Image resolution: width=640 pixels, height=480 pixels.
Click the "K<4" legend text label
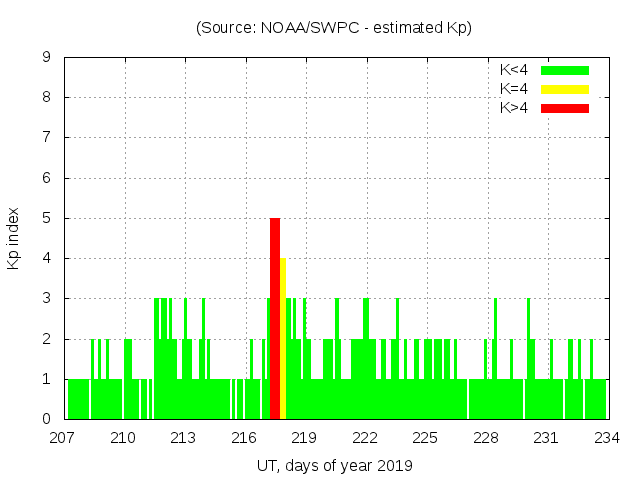point(514,70)
